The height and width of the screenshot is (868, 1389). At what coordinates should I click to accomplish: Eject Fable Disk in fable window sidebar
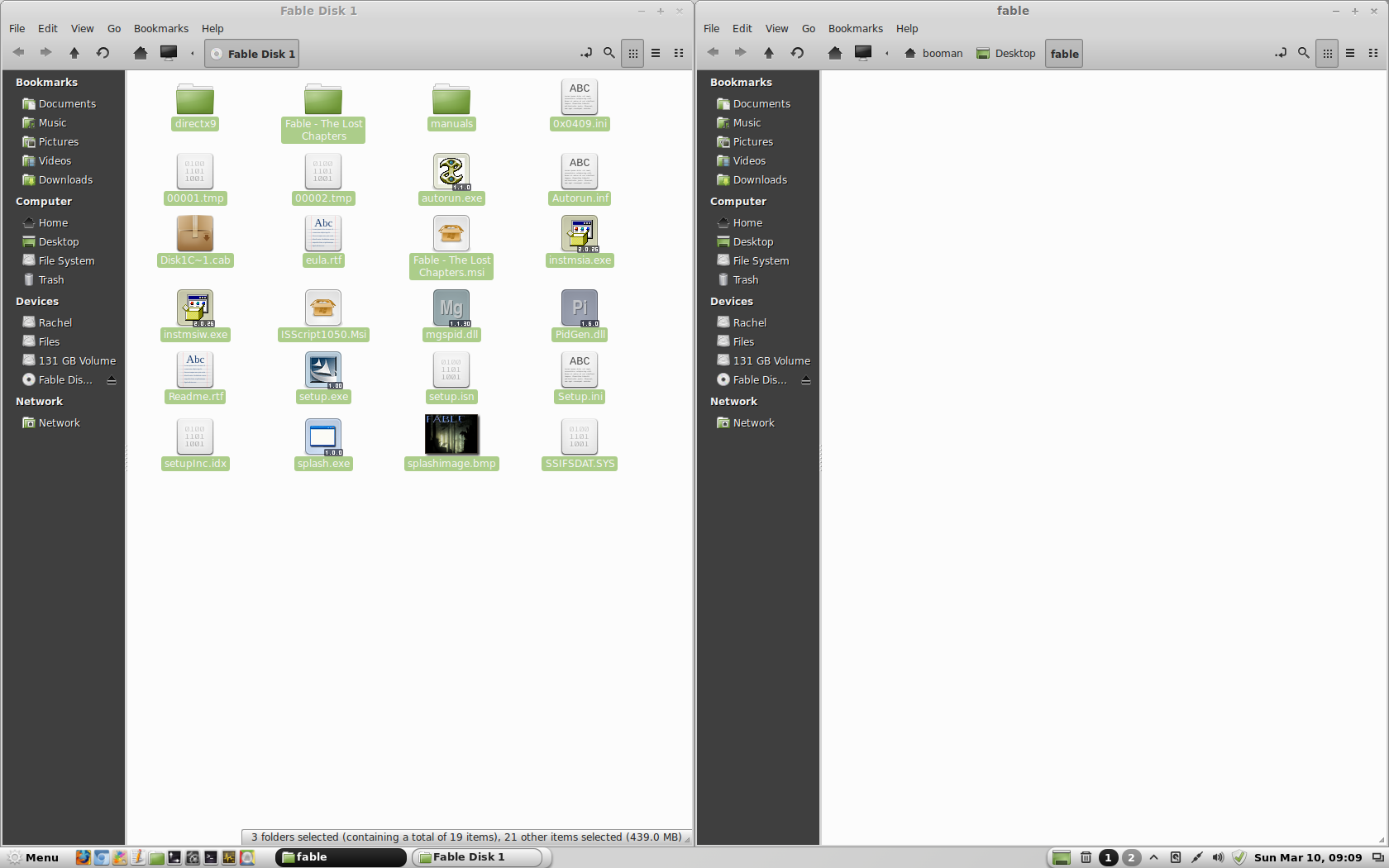806,380
